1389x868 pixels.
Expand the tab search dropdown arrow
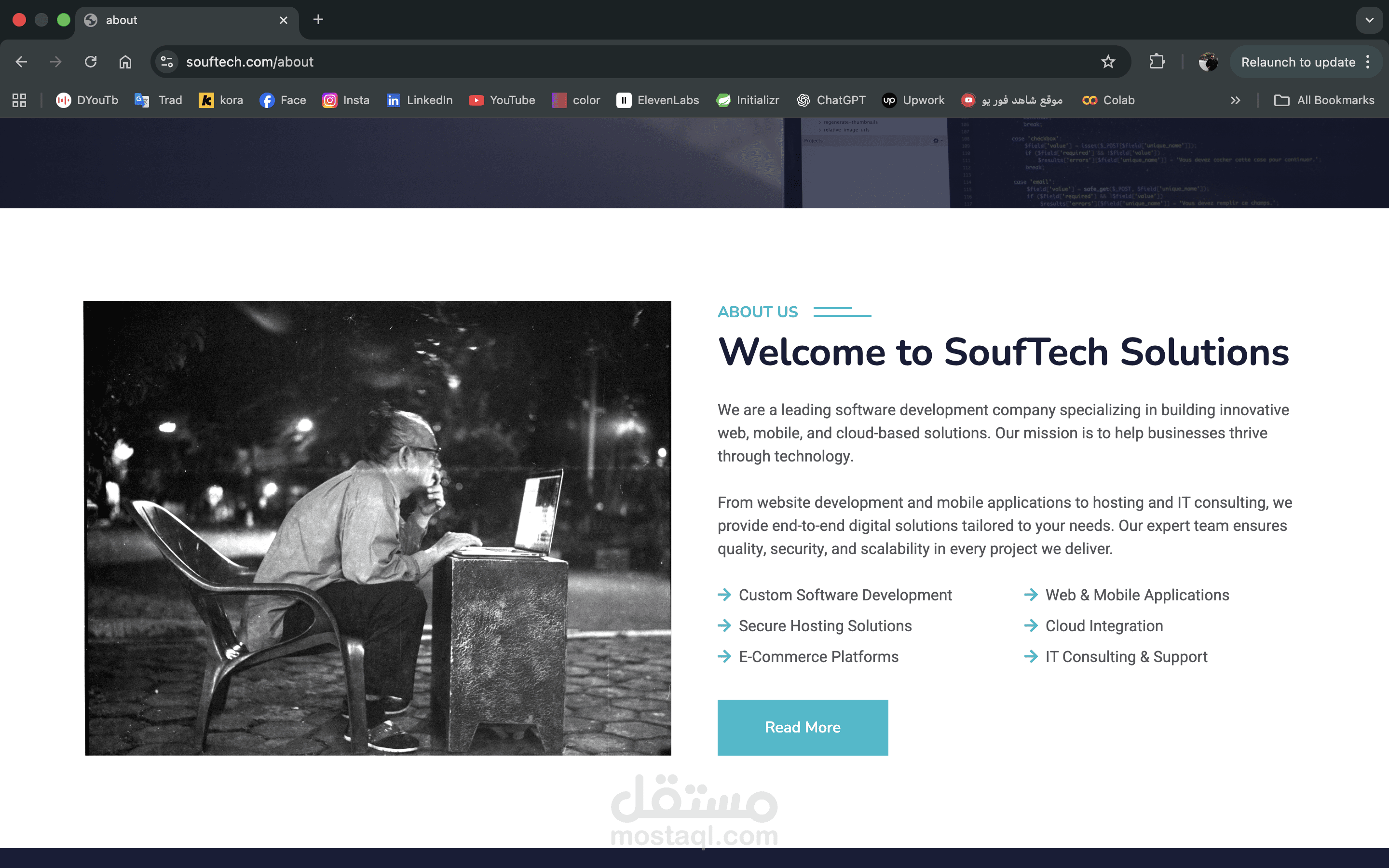pos(1370,20)
